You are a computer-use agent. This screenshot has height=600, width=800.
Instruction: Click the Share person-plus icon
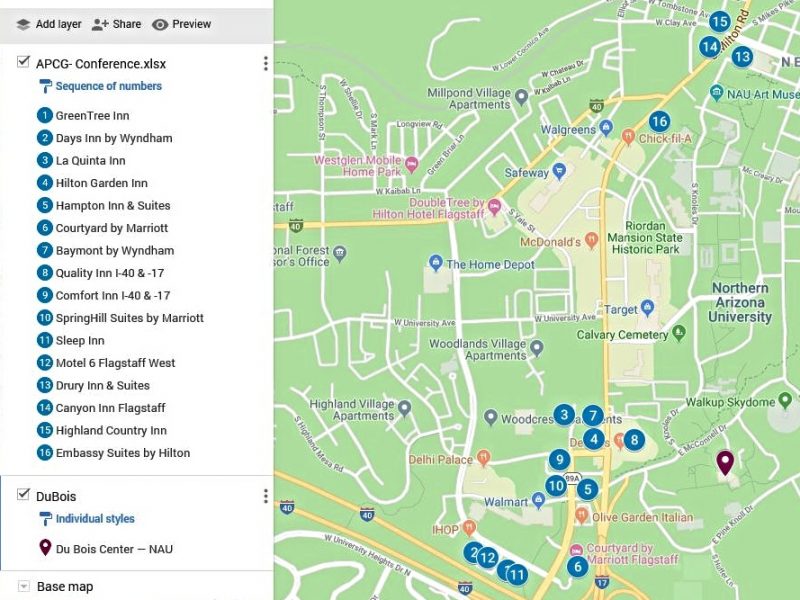100,24
